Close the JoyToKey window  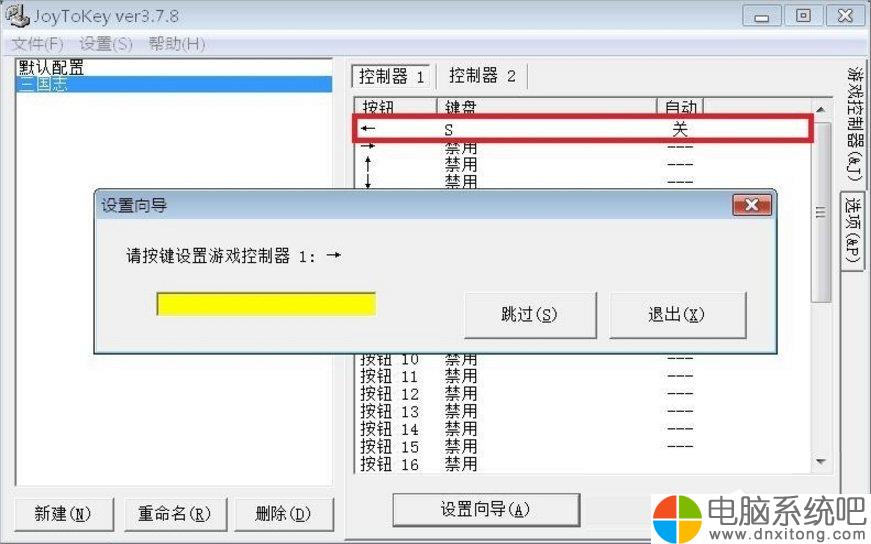(x=845, y=16)
